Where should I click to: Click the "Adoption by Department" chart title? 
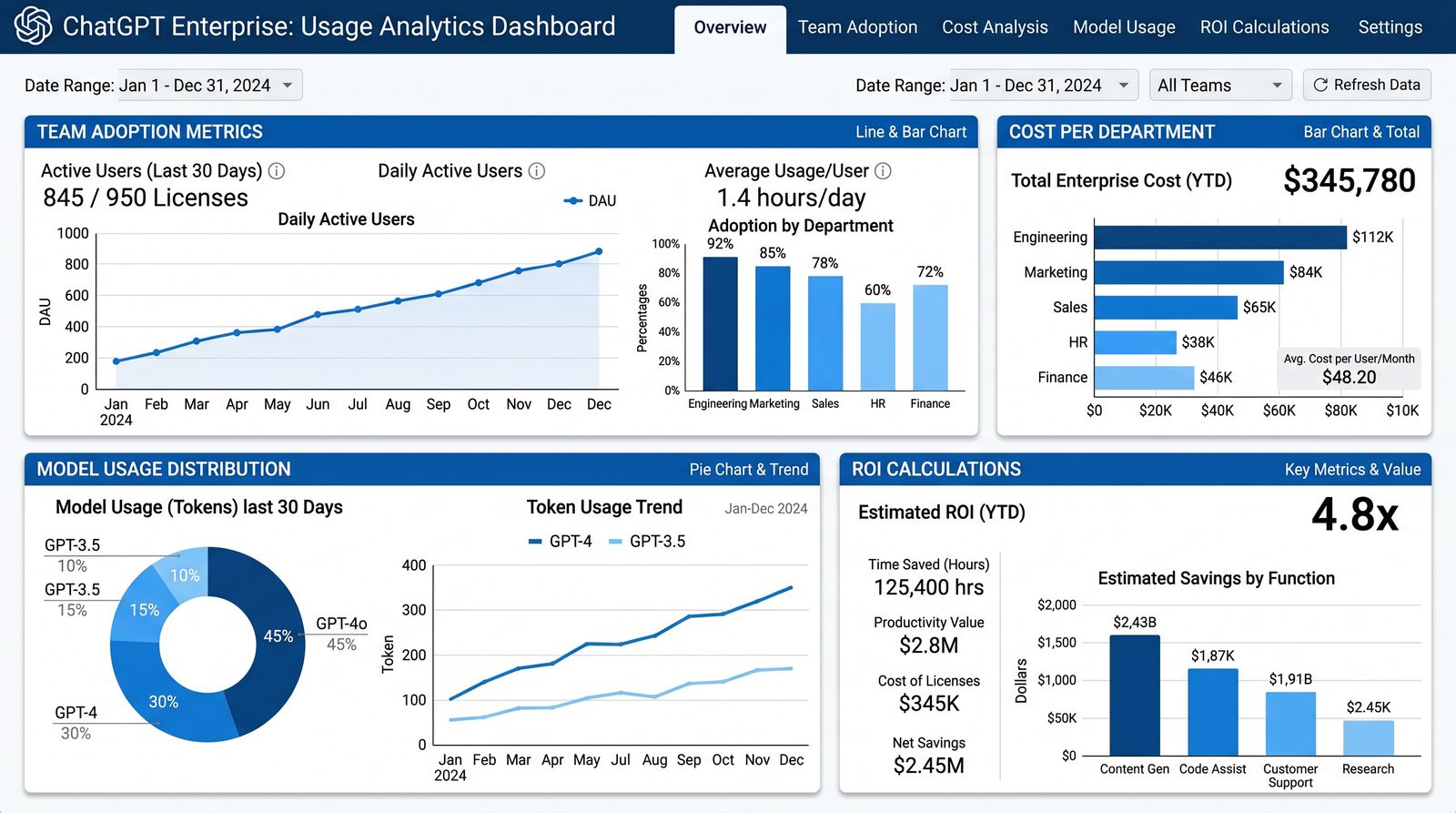(x=801, y=226)
